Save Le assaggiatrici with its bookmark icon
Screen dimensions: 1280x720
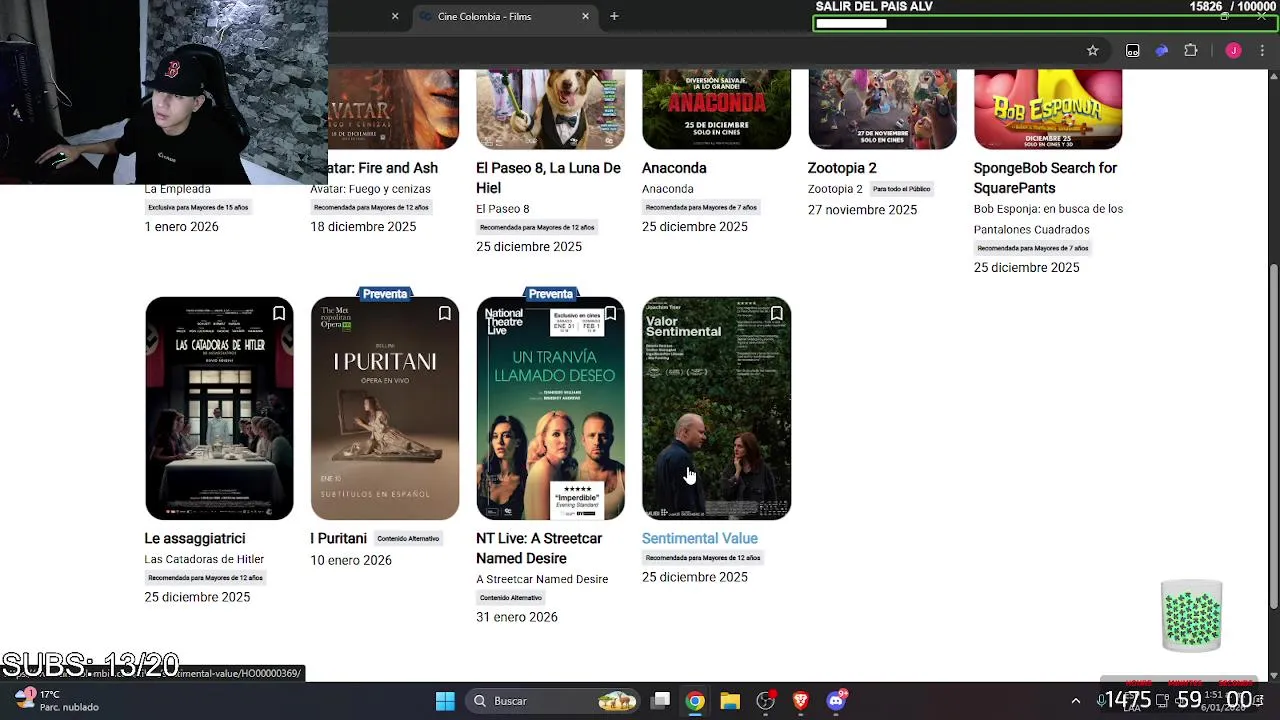tap(279, 314)
